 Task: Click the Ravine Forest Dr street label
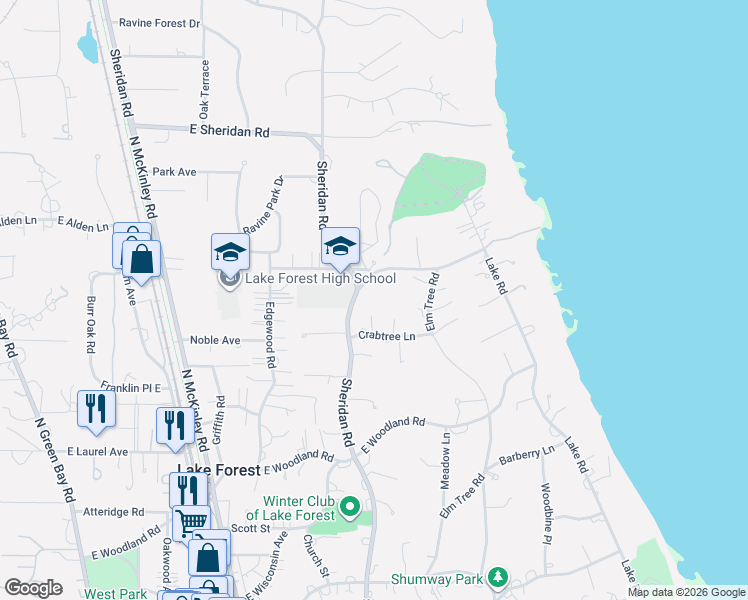pyautogui.click(x=159, y=23)
